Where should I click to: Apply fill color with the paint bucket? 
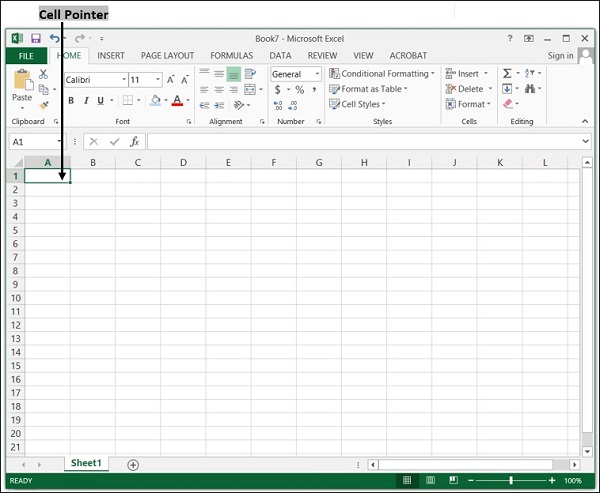pyautogui.click(x=155, y=100)
